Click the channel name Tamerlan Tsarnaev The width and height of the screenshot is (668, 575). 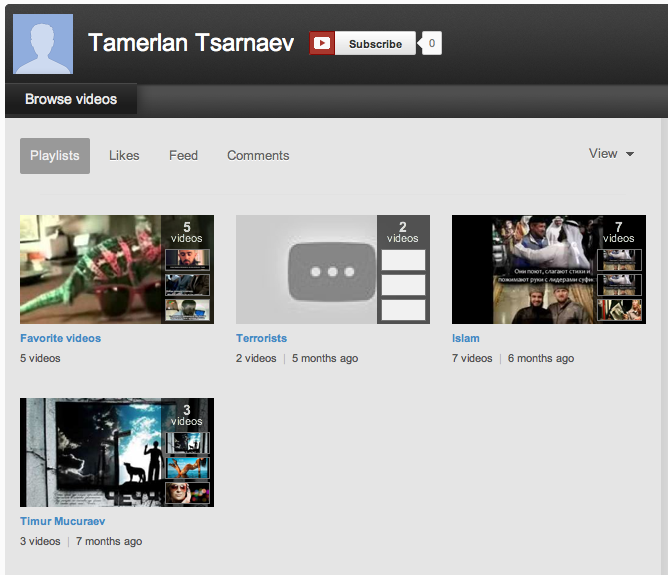[x=191, y=43]
